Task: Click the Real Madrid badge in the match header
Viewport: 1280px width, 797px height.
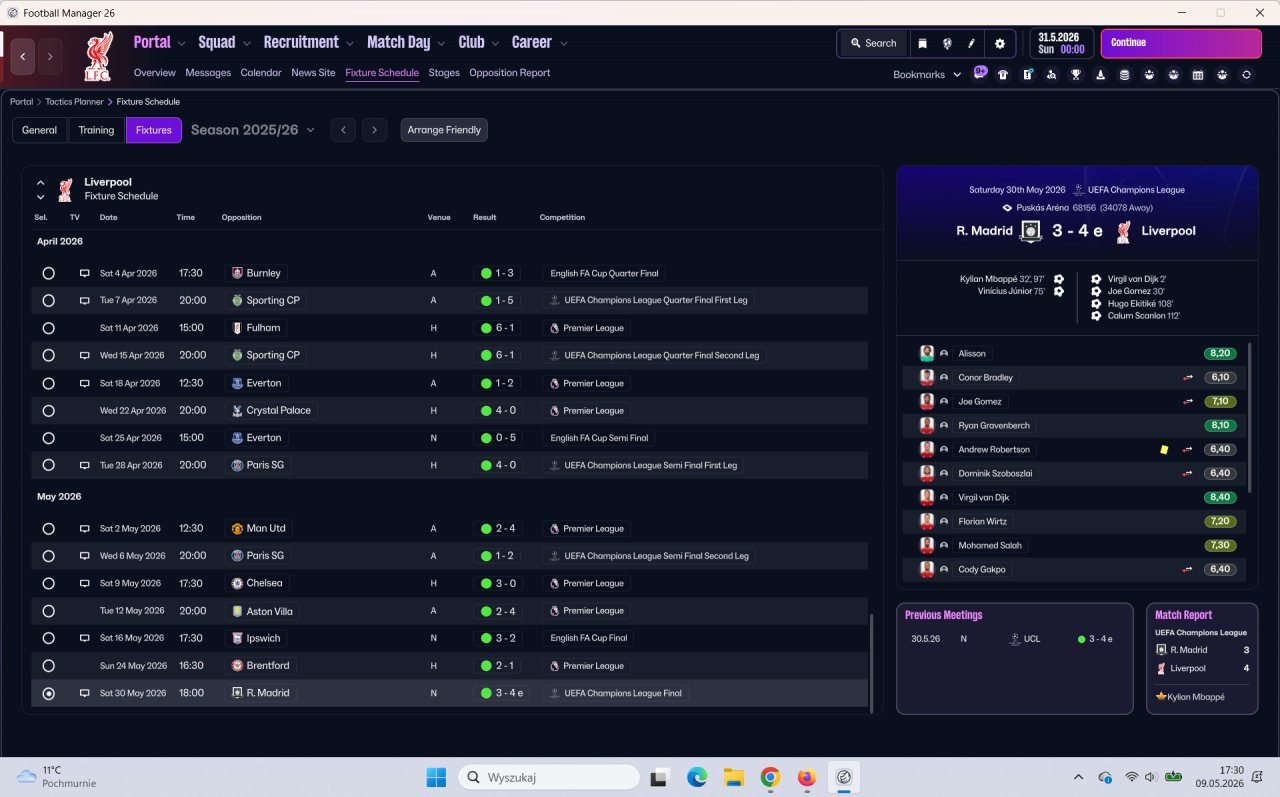Action: pyautogui.click(x=1031, y=231)
